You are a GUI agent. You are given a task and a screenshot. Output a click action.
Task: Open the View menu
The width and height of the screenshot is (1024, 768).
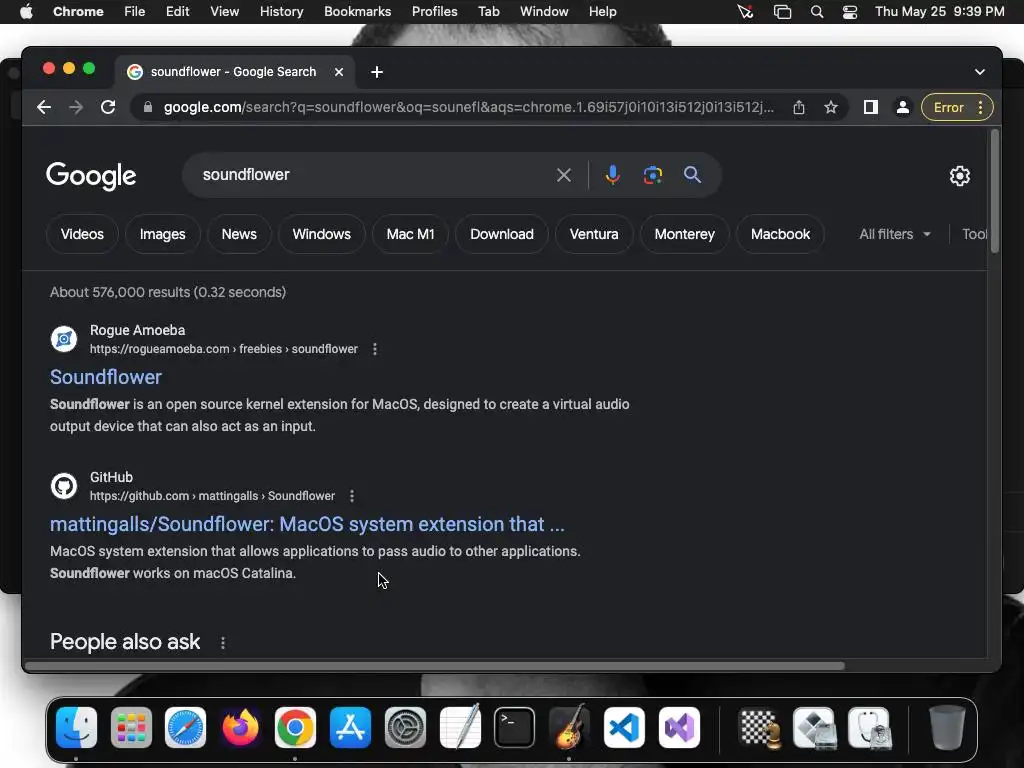[224, 12]
